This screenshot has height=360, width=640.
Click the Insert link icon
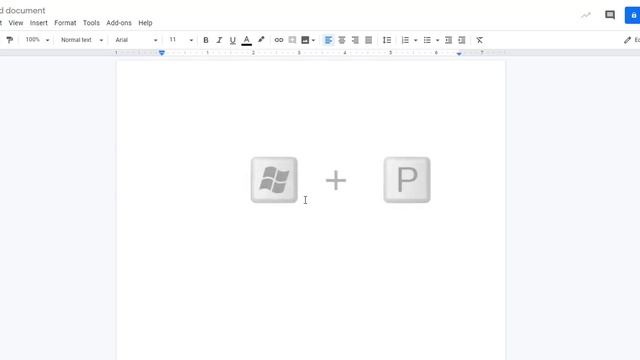(x=279, y=40)
